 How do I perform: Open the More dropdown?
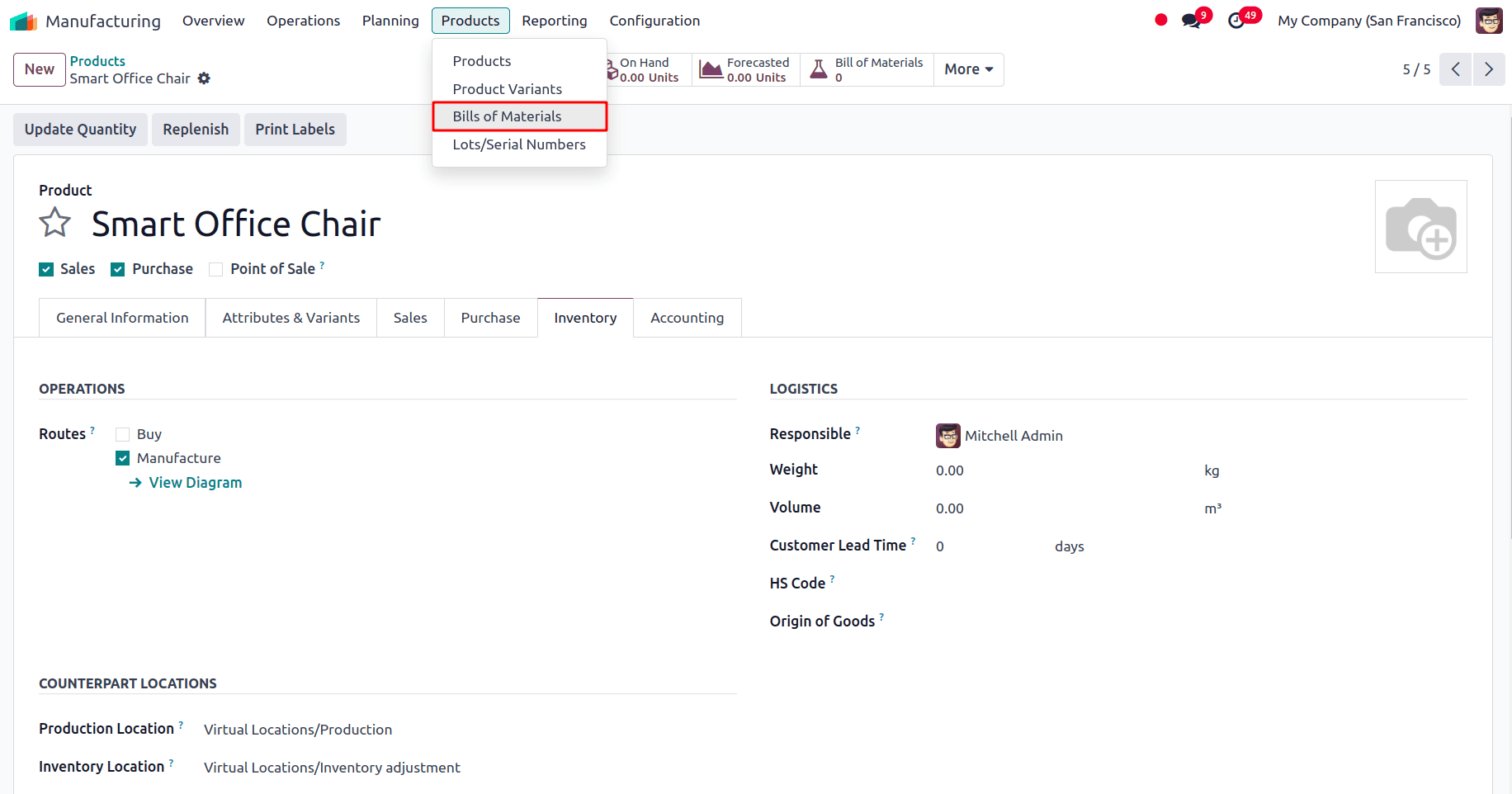tap(967, 69)
